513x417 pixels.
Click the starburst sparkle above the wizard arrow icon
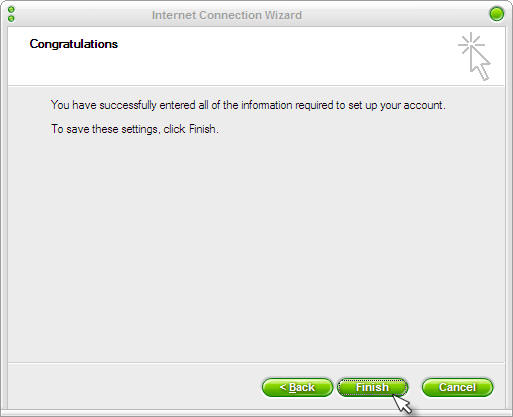point(471,43)
